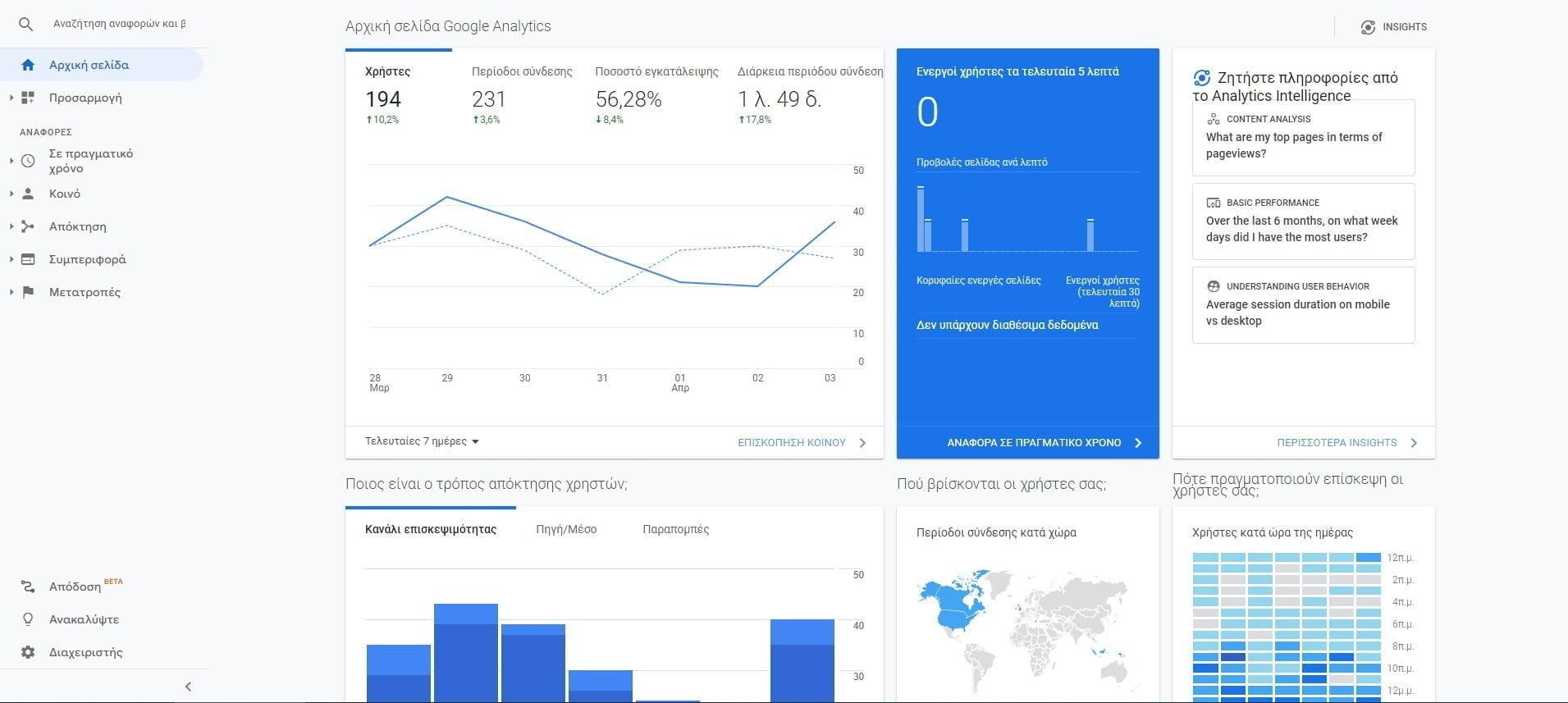1568x703 pixels.
Task: Open Ανακαλύψτε in the sidebar
Action: [x=84, y=619]
